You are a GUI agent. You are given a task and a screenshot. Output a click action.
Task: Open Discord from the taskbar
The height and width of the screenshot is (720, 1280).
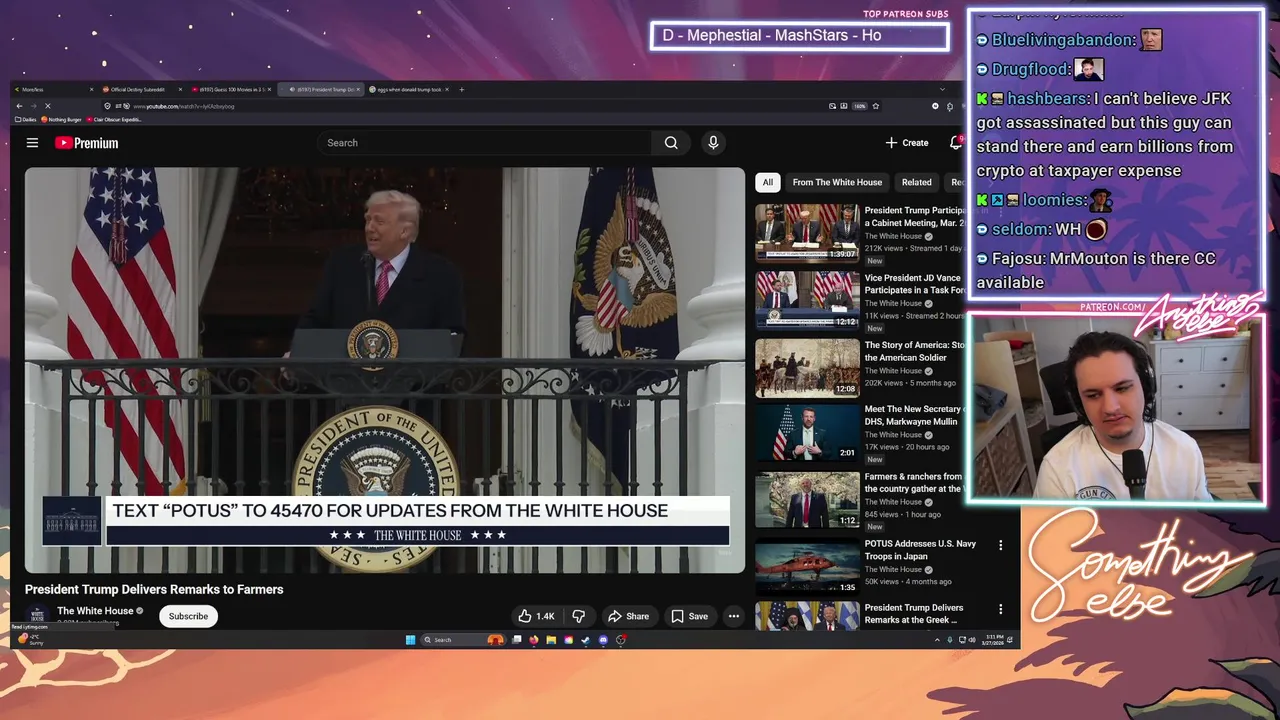[x=603, y=640]
